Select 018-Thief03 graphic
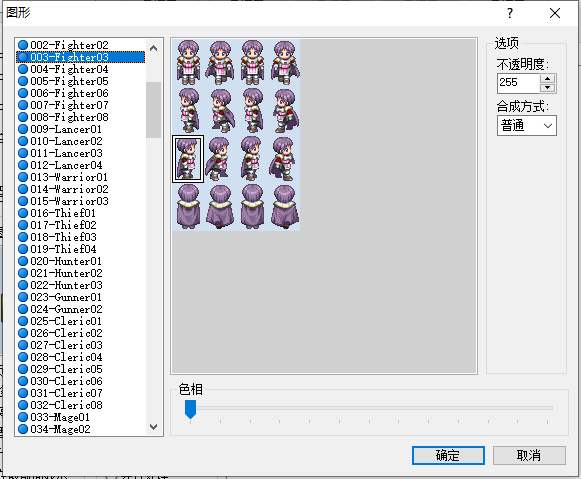The height and width of the screenshot is (479, 581). [81, 237]
